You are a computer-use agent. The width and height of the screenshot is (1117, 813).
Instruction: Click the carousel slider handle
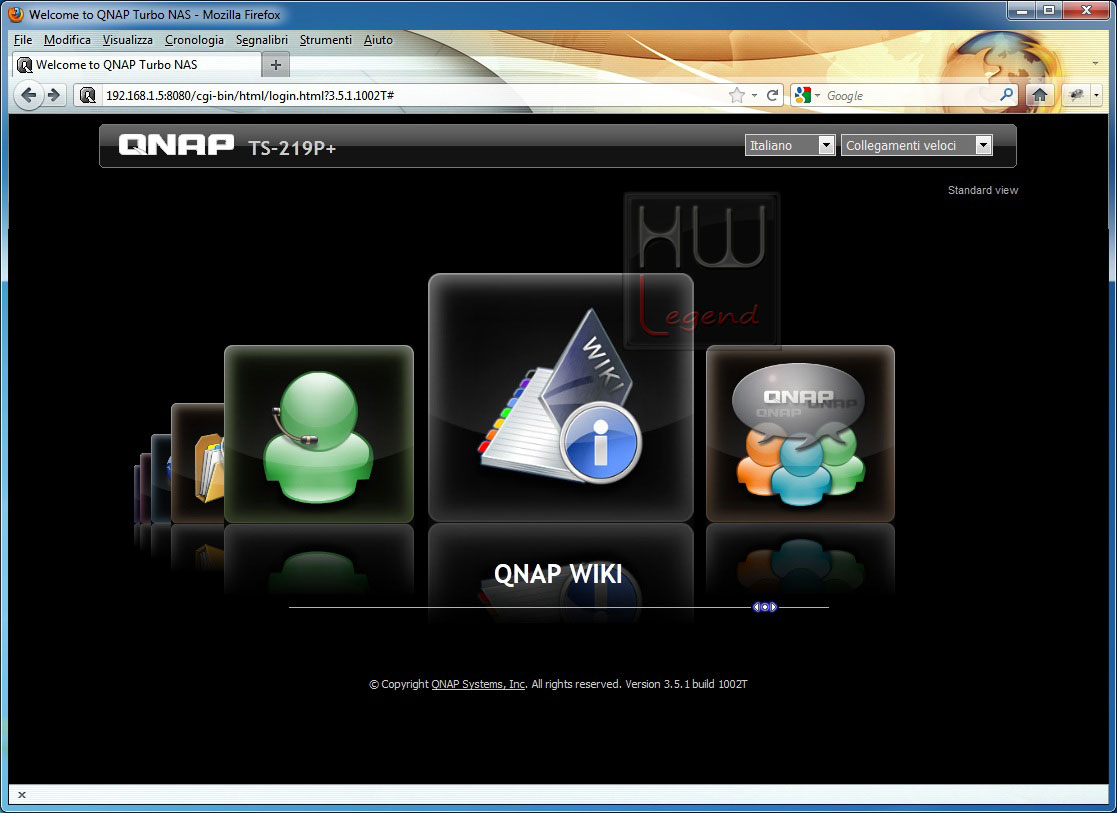pos(764,607)
